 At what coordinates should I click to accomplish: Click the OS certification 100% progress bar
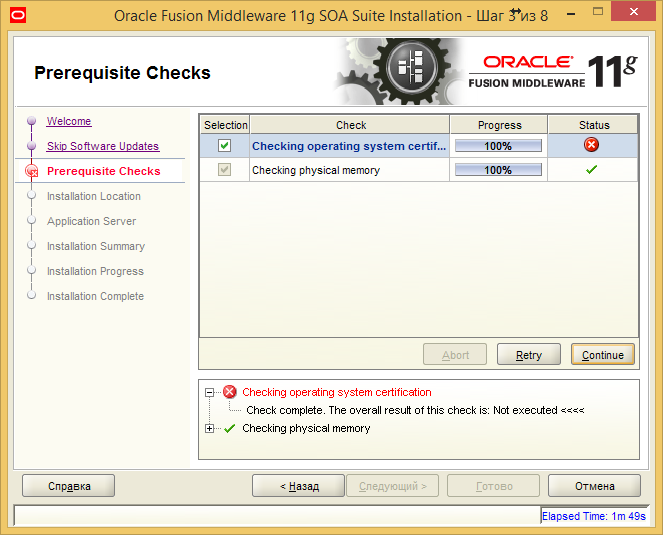(x=498, y=146)
